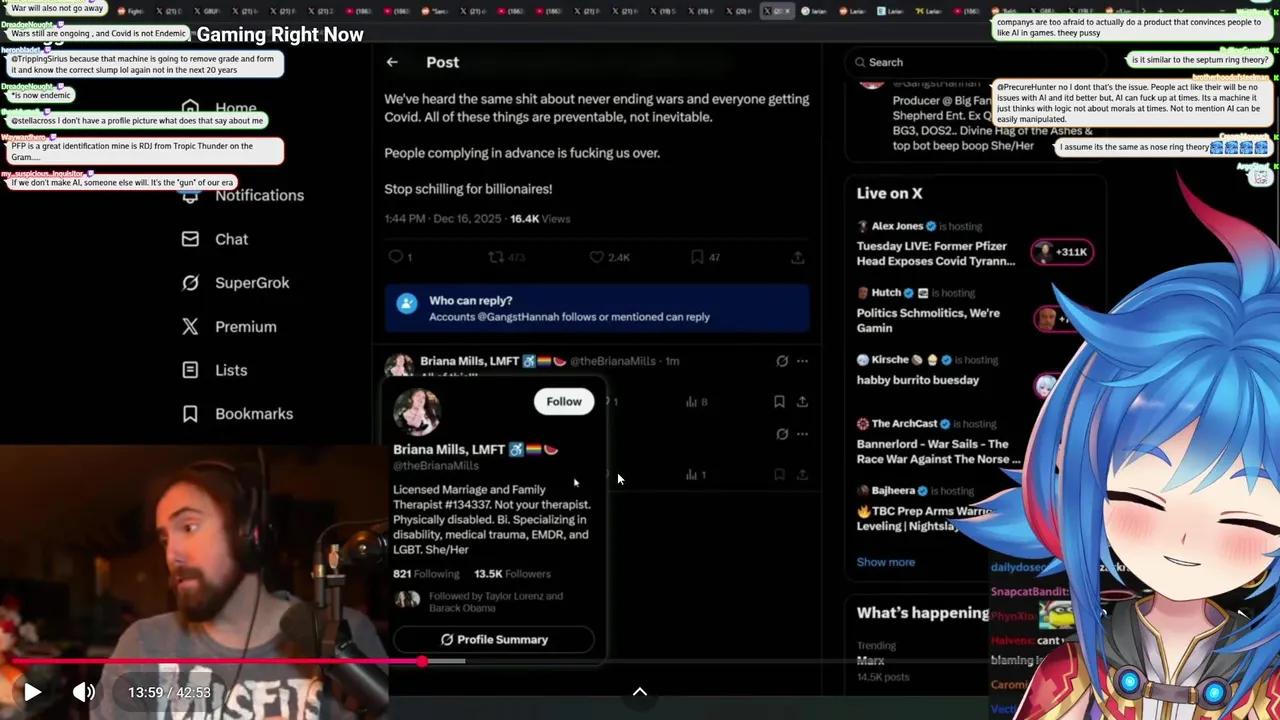Click the Grok icon on Briana Mills reply
1280x720 pixels.
point(782,361)
